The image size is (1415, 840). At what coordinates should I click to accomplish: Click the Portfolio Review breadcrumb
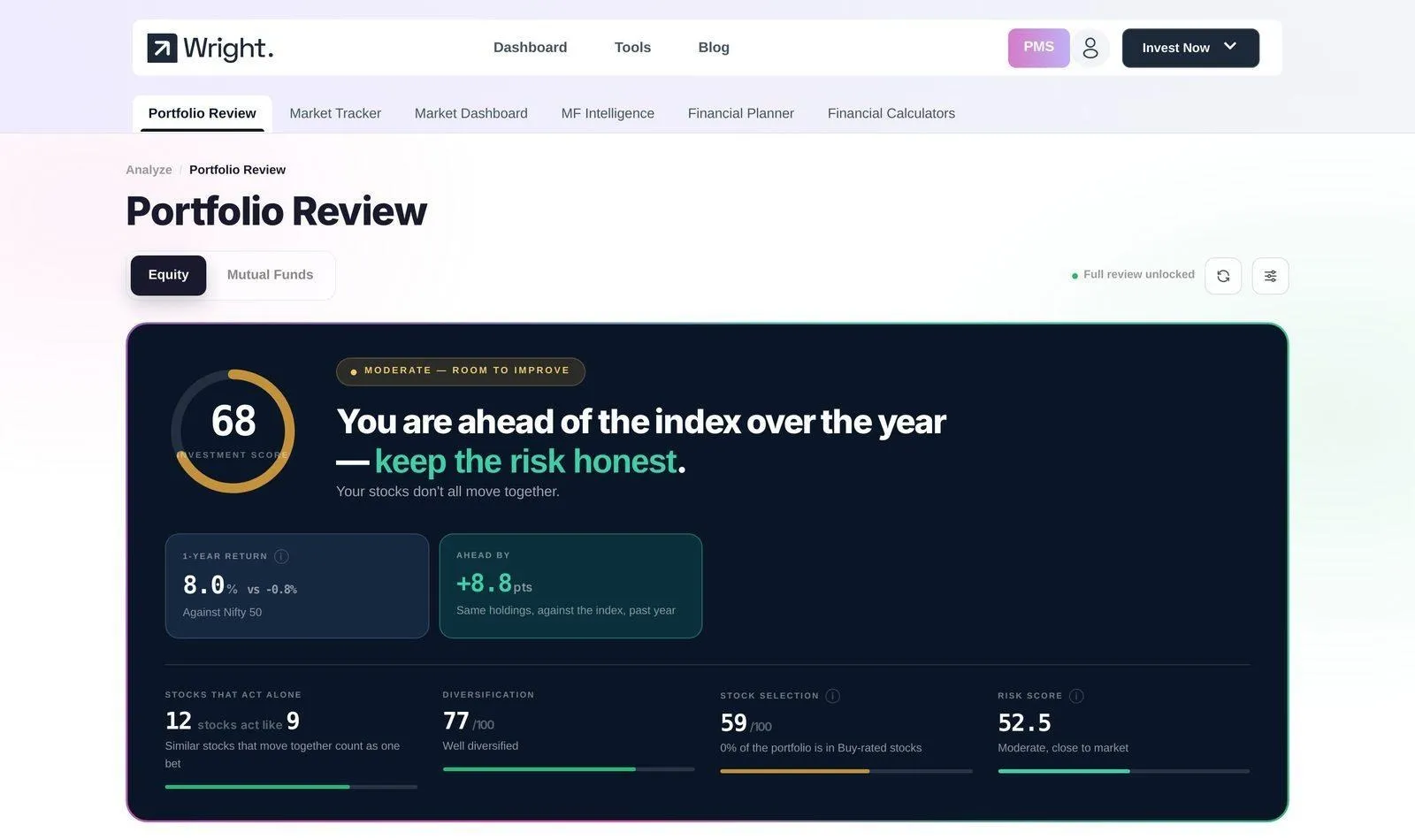point(237,170)
